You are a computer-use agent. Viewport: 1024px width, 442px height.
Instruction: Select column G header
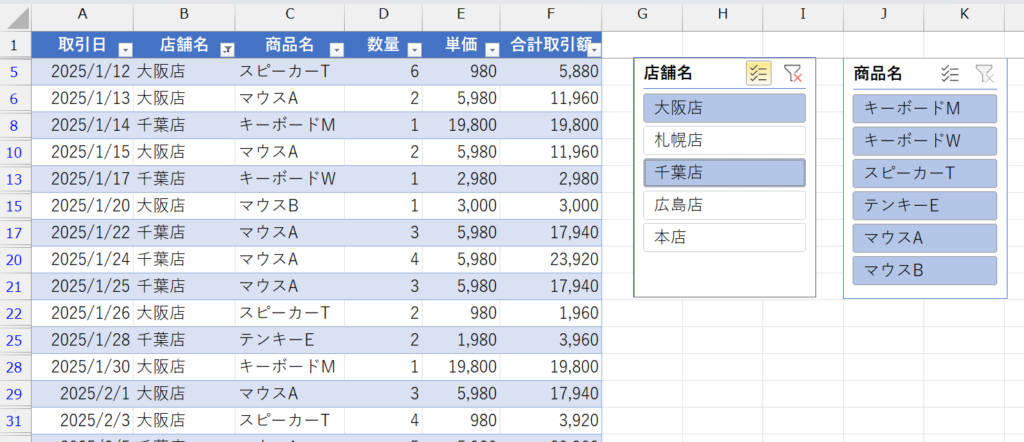642,14
